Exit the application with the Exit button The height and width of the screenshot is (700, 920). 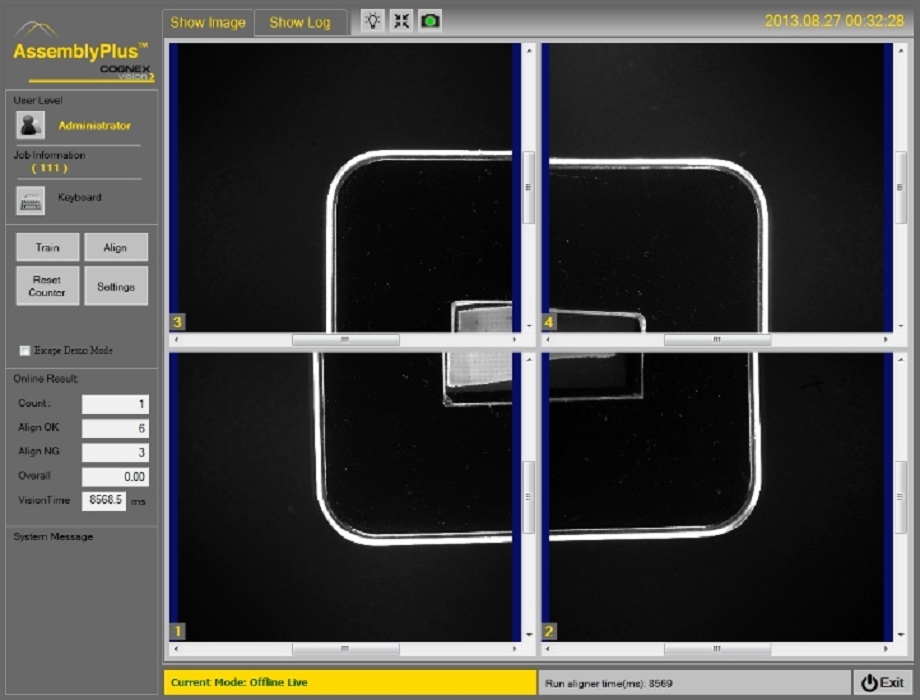[x=883, y=682]
